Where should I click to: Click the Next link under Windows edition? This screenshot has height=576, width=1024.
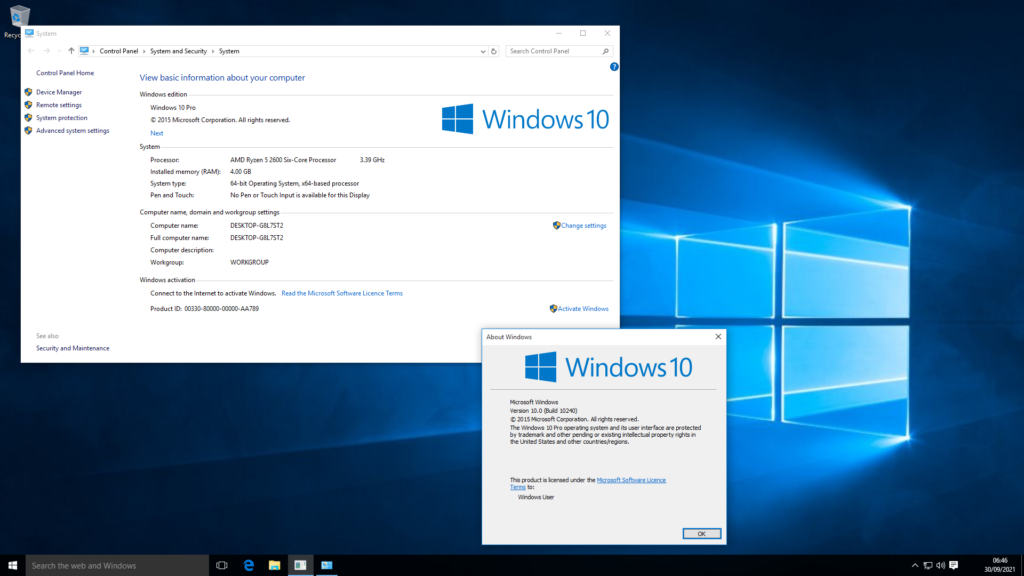click(x=157, y=132)
